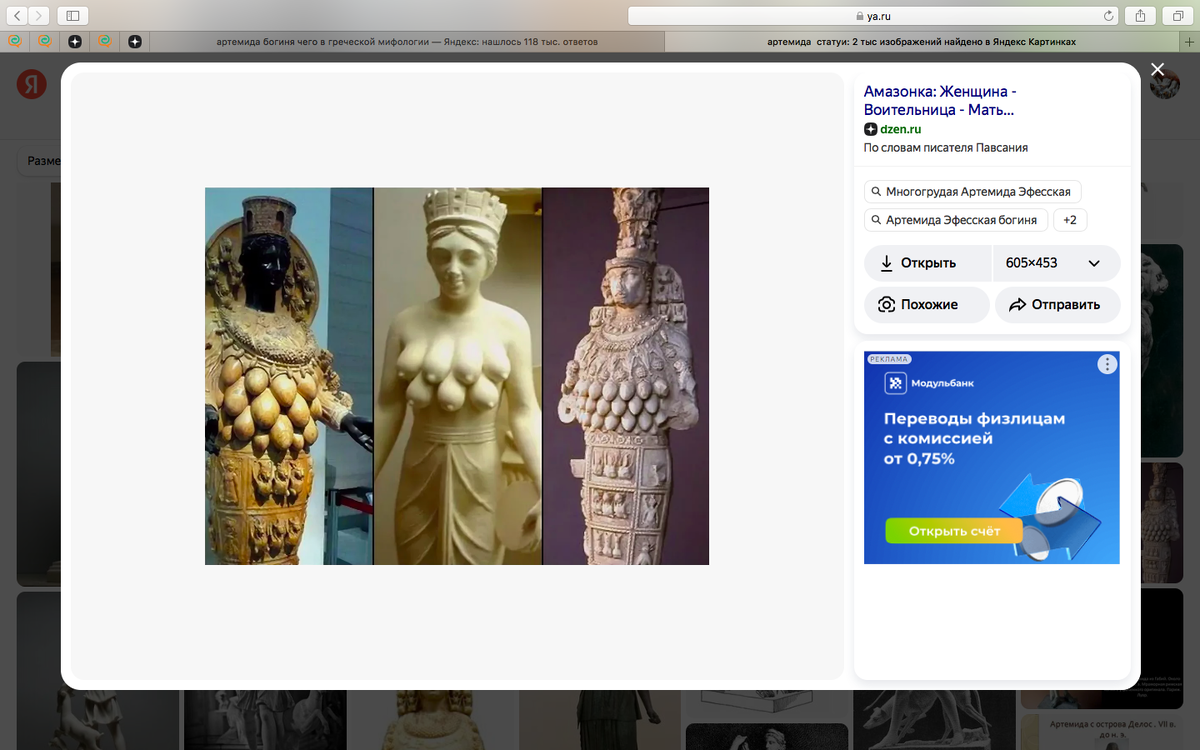Show the +2 more suggestions

pos(1070,220)
